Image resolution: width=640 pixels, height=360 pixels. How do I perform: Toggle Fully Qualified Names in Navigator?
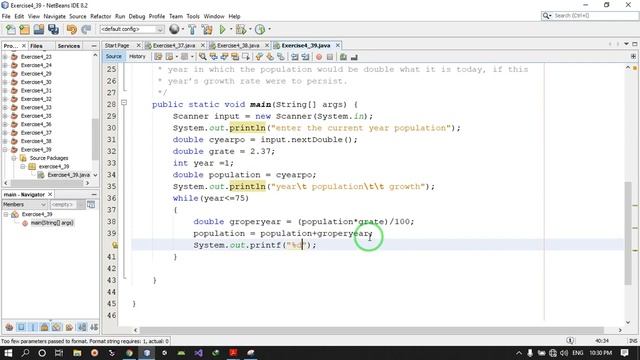[69, 327]
